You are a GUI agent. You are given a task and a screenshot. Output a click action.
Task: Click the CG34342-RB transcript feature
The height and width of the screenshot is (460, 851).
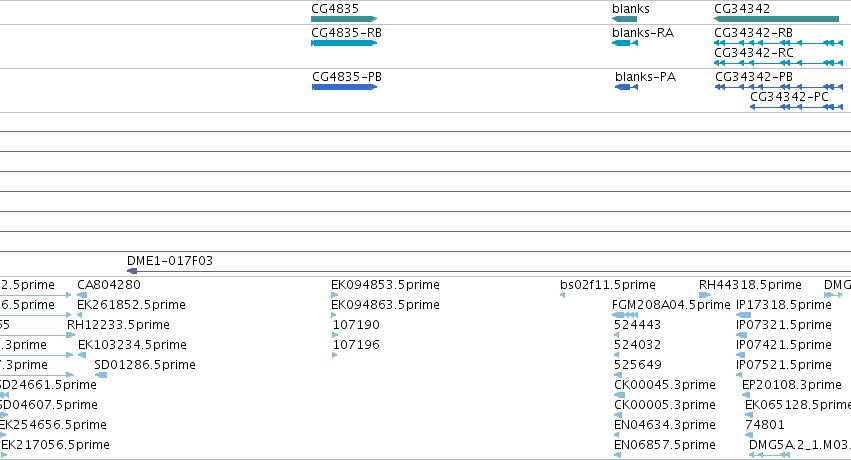779,43
